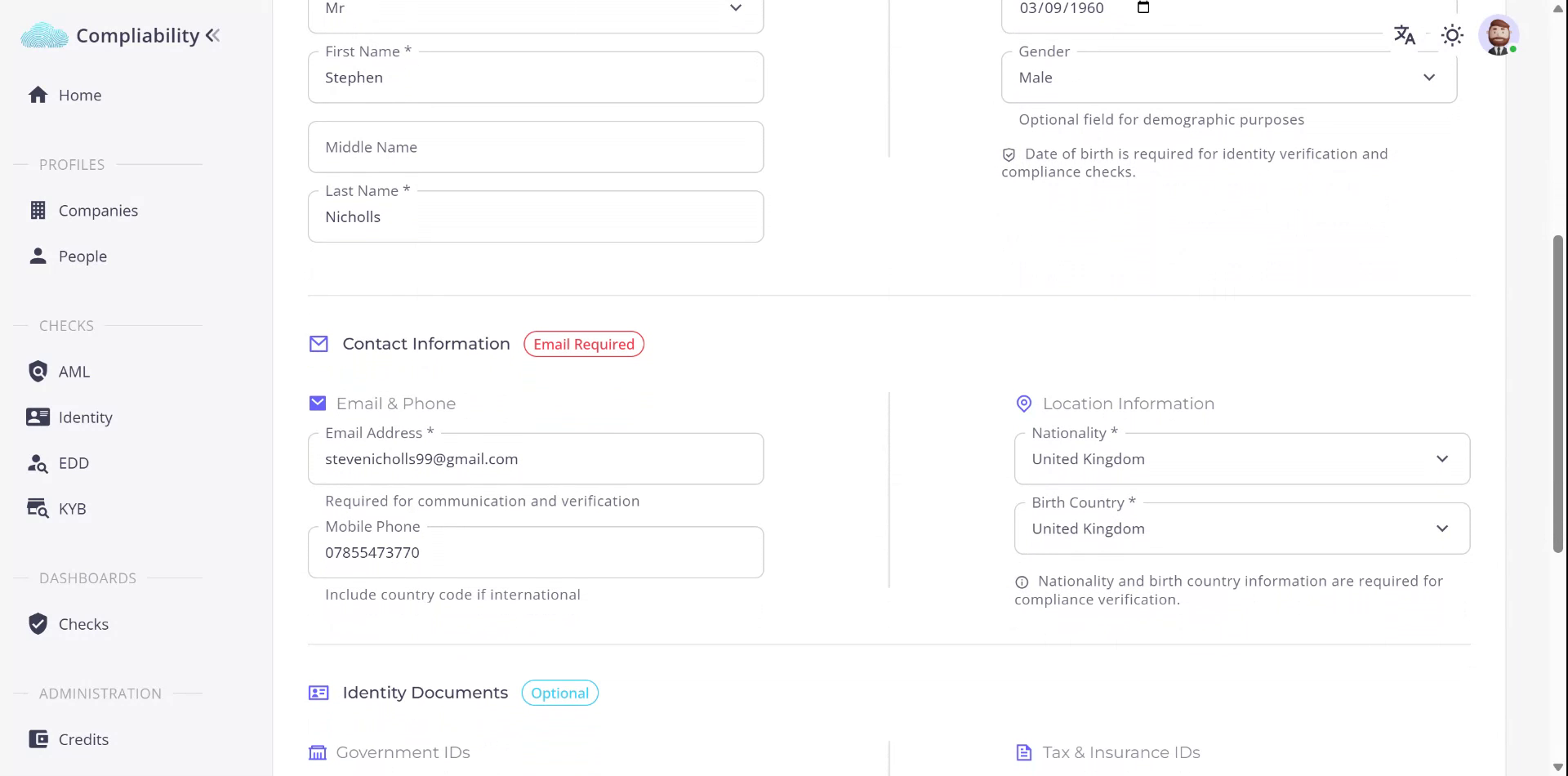
Task: Collapse the sidebar with the double-chevron icon
Action: coord(213,35)
